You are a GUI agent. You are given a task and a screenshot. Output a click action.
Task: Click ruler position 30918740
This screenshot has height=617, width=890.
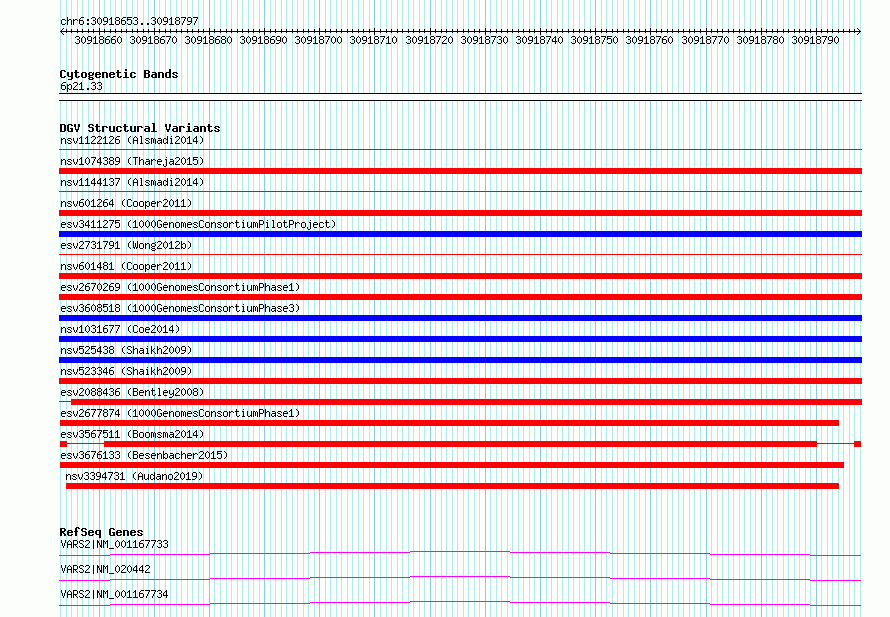click(x=539, y=40)
